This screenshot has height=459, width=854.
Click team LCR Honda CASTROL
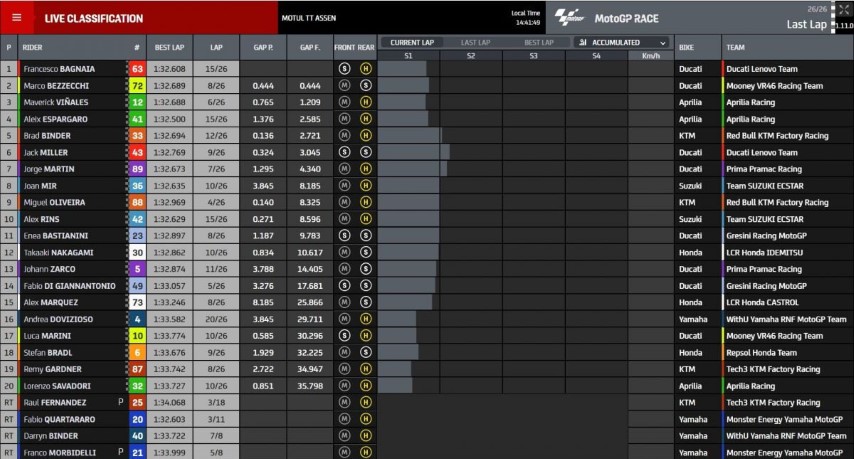[x=762, y=302]
